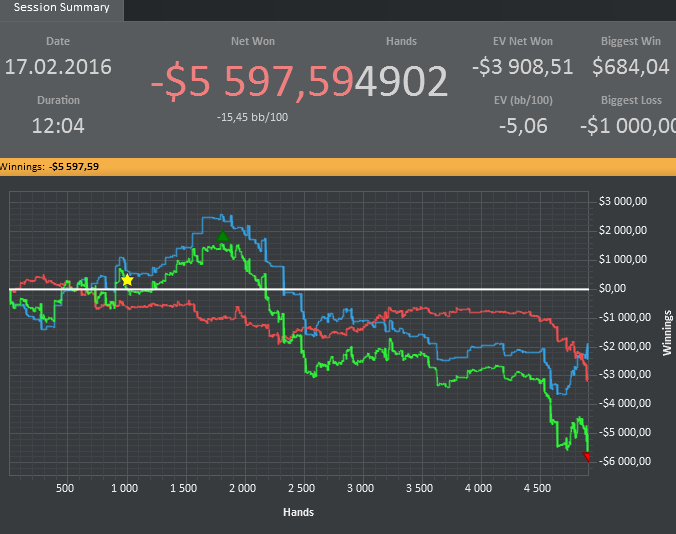Click the 2 500 x-axis tick label

pyautogui.click(x=302, y=488)
